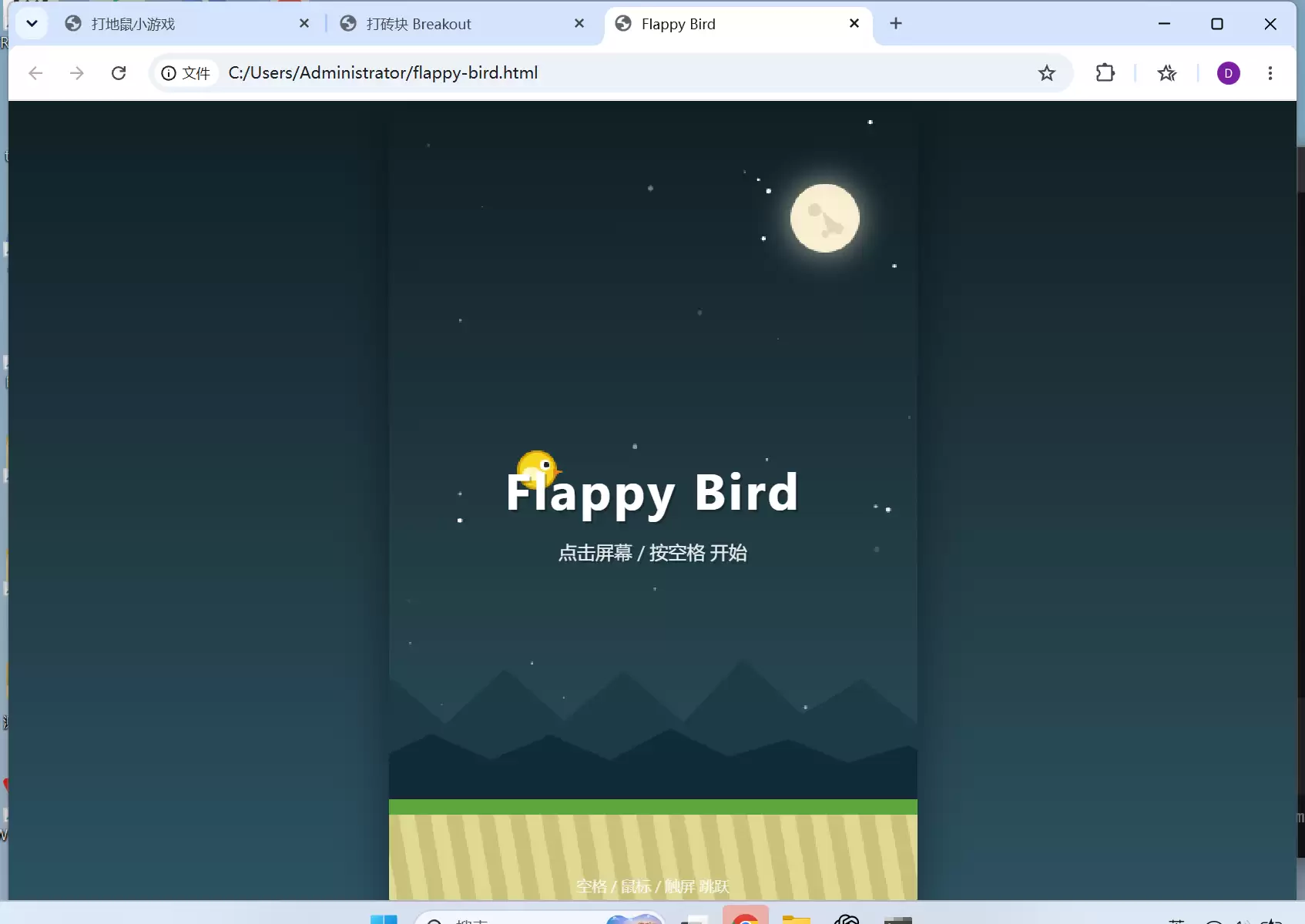The width and height of the screenshot is (1305, 924).
Task: View site information via 文件 chip
Action: coord(185,73)
